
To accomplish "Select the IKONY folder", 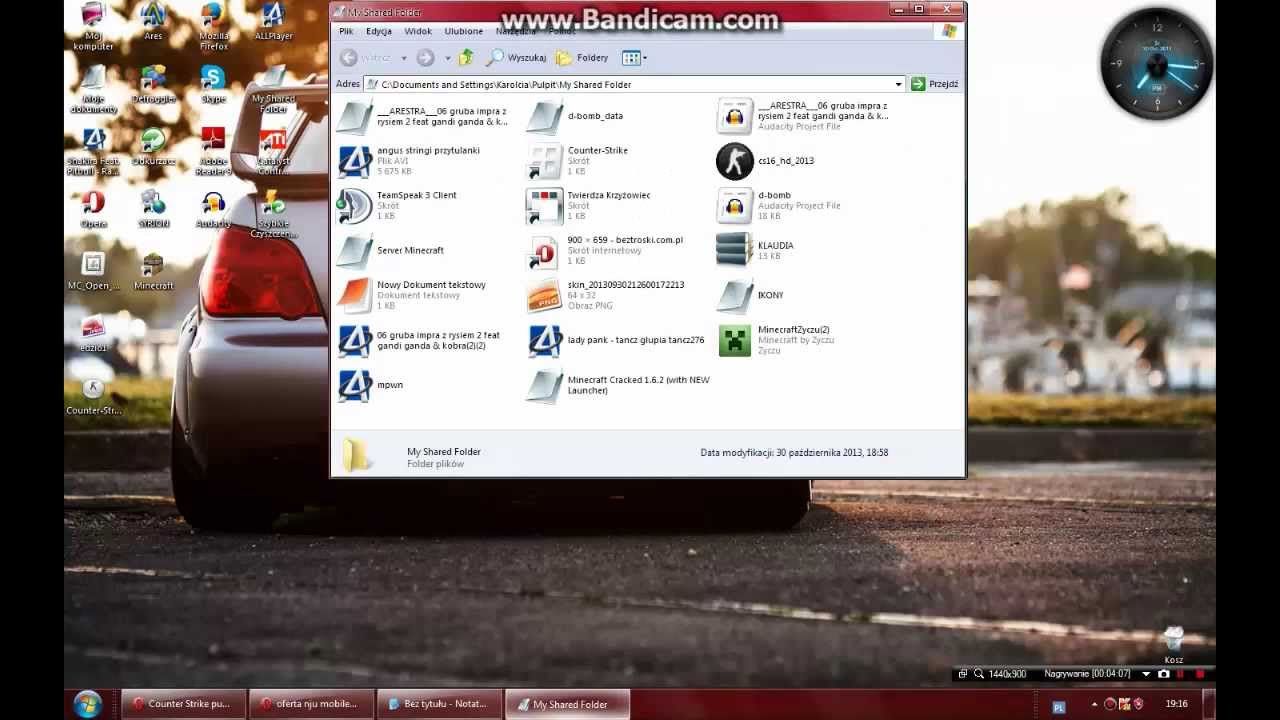I will 751,295.
